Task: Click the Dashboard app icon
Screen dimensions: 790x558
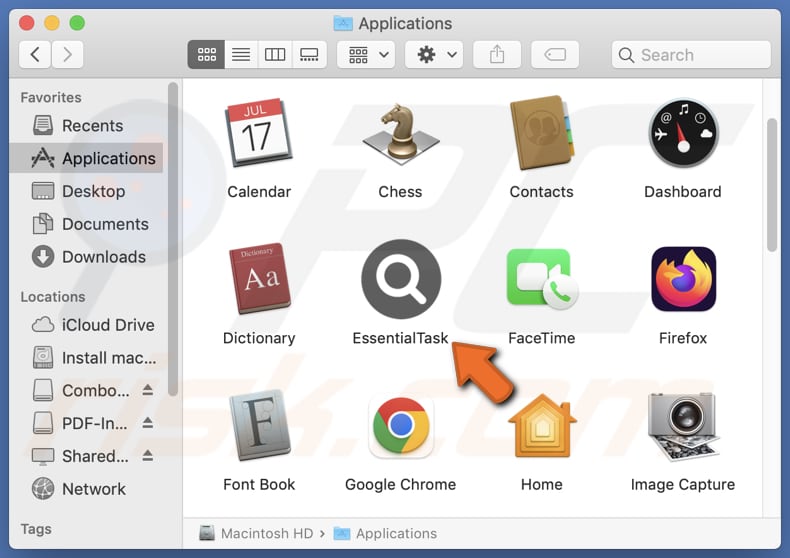Action: (683, 133)
